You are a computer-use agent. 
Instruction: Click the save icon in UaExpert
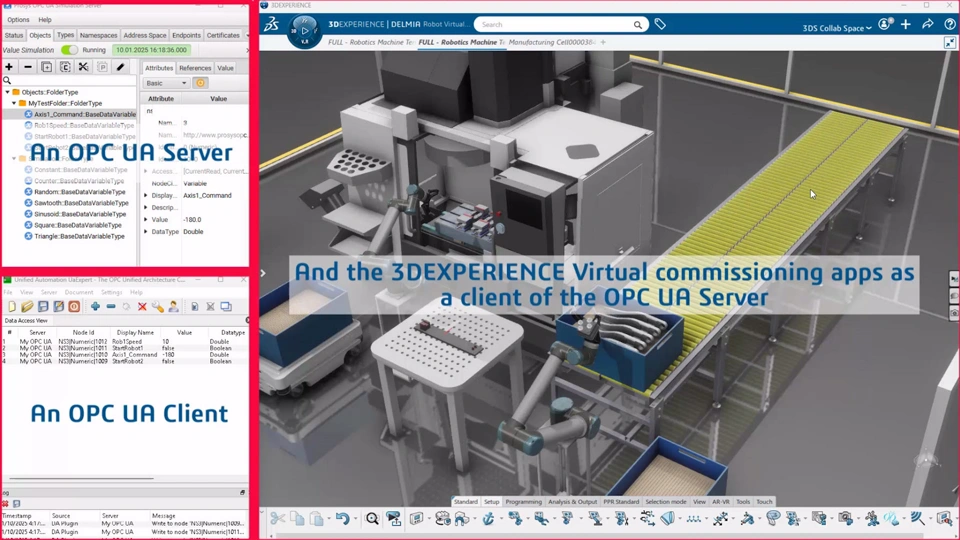click(x=43, y=306)
